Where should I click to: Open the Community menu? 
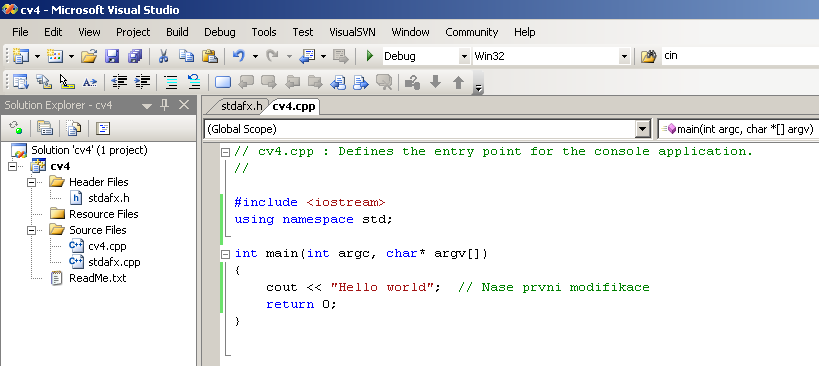(472, 32)
